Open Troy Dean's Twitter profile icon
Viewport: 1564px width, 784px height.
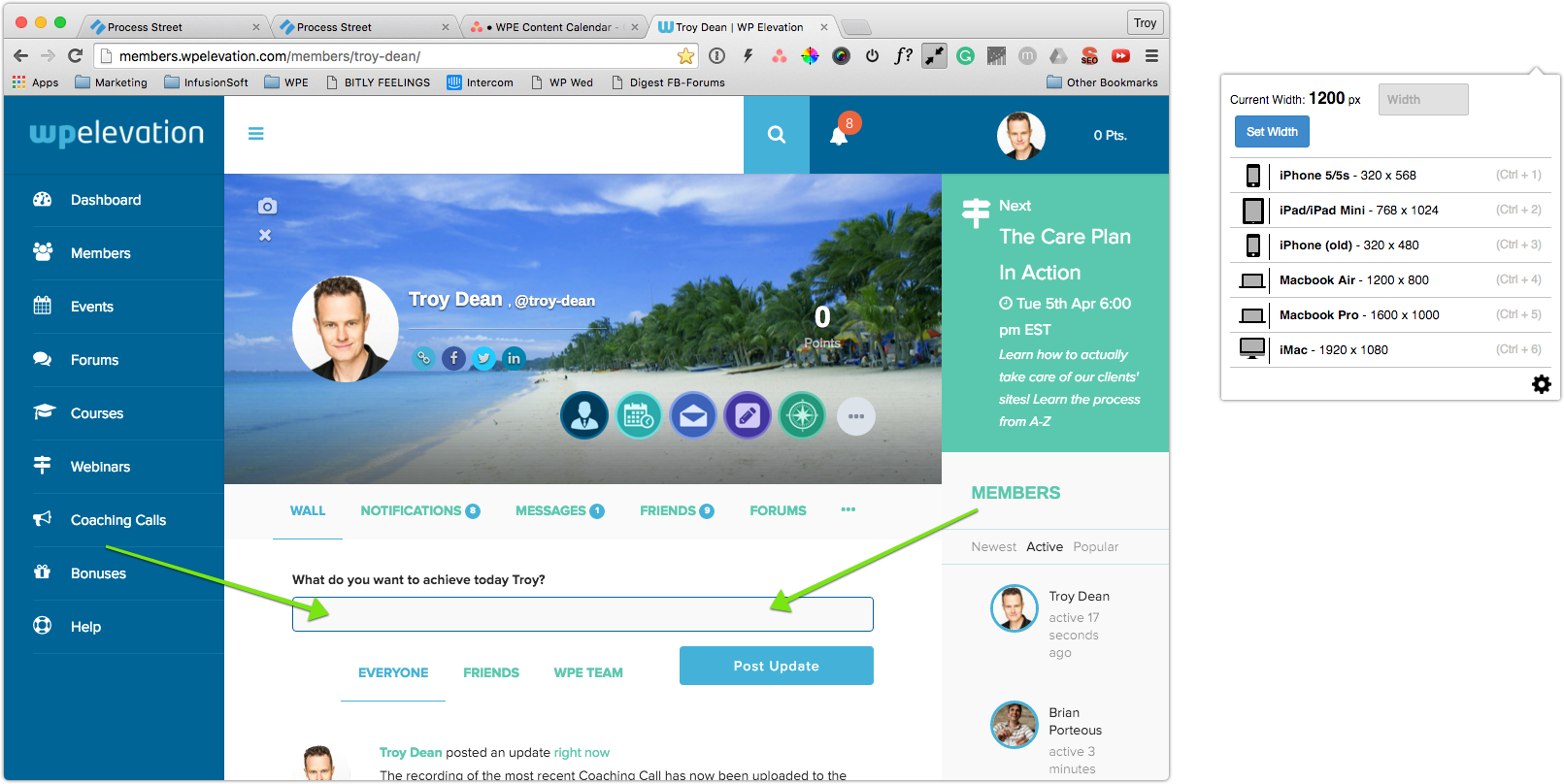click(x=483, y=358)
